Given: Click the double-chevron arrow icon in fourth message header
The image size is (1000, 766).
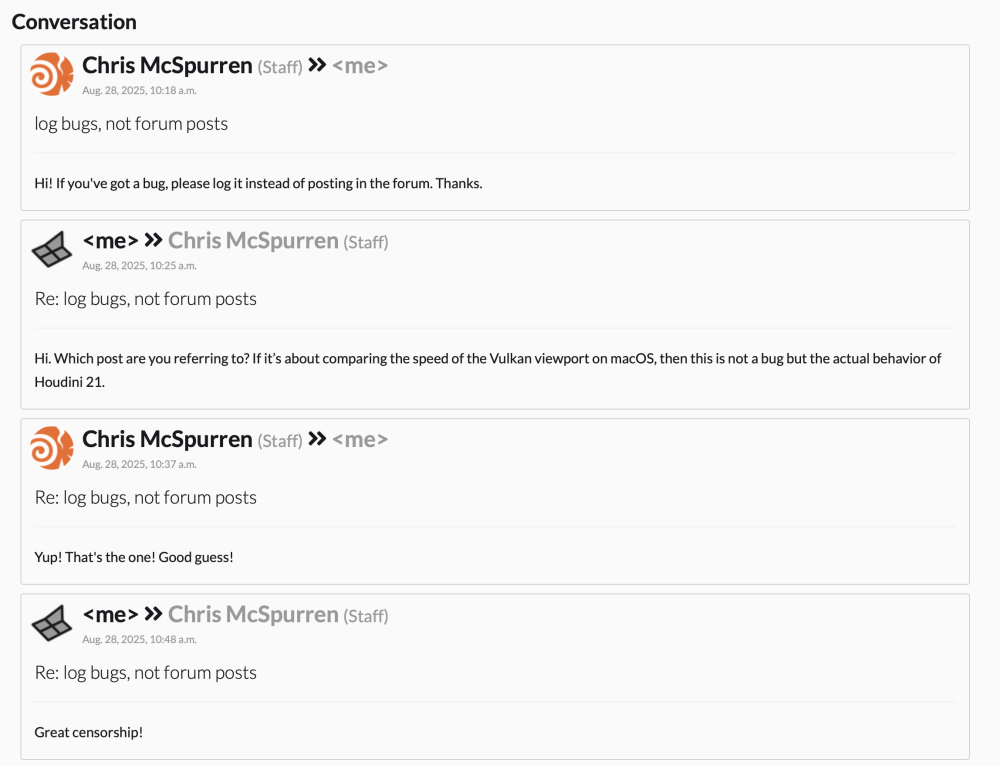Looking at the screenshot, I should (153, 614).
